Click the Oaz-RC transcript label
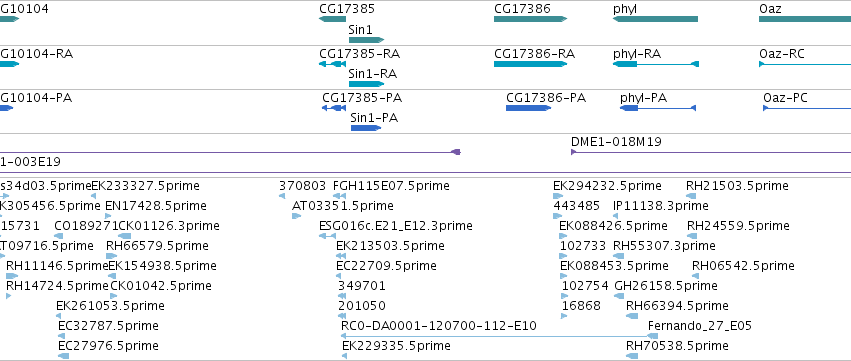The image size is (851, 361). coord(782,54)
